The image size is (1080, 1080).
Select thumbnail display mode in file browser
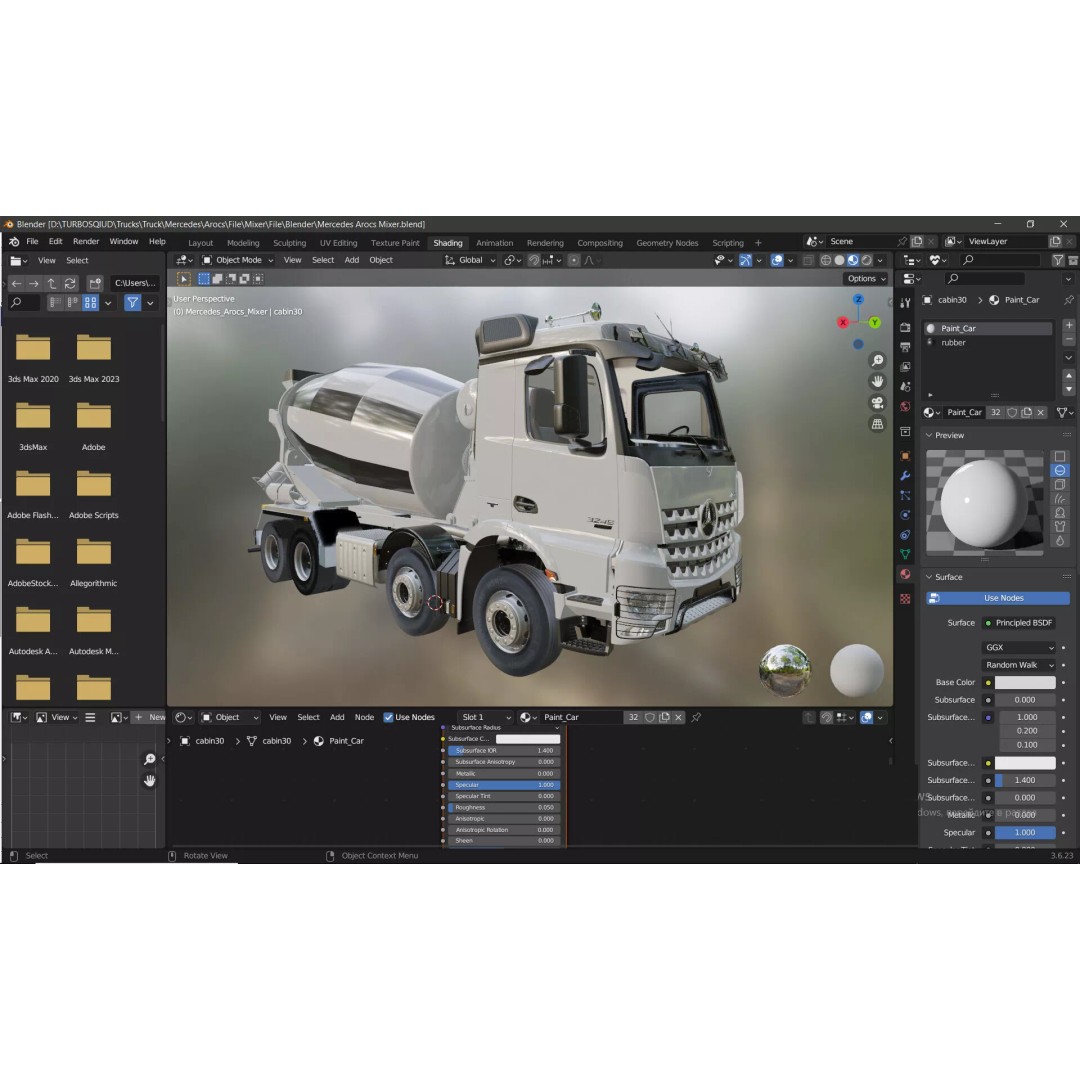(90, 302)
